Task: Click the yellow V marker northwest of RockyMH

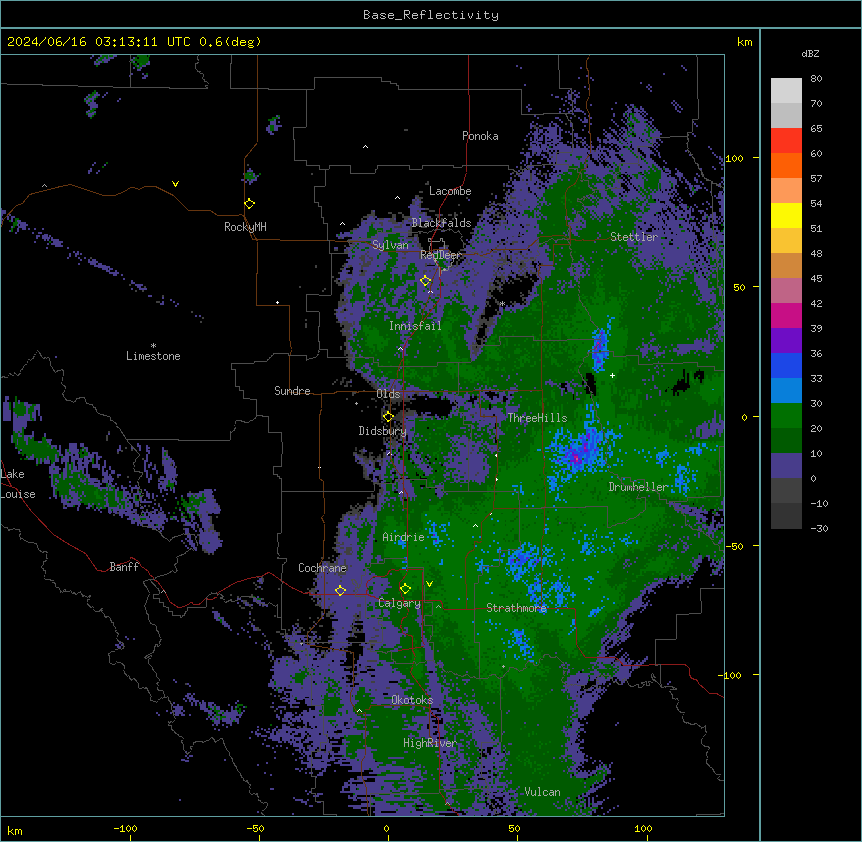Action: coord(175,184)
